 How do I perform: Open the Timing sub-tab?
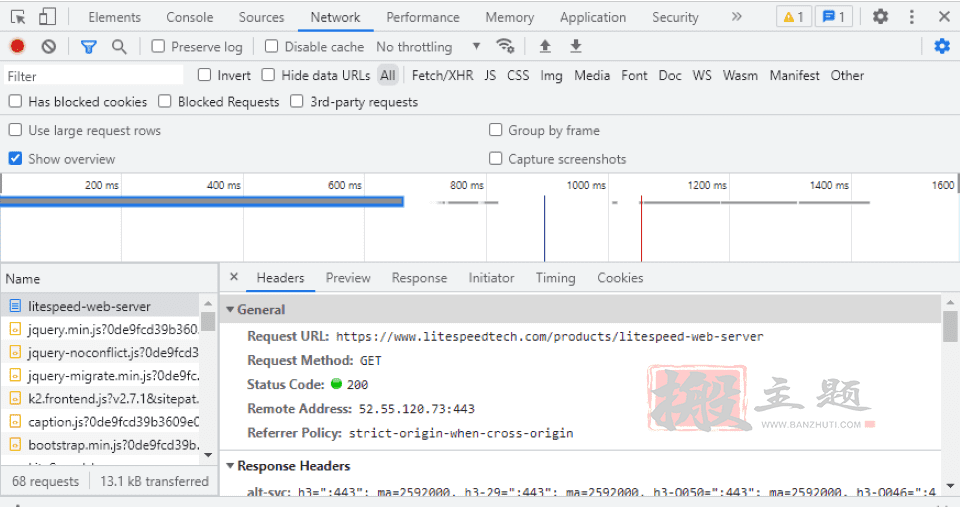(x=556, y=277)
